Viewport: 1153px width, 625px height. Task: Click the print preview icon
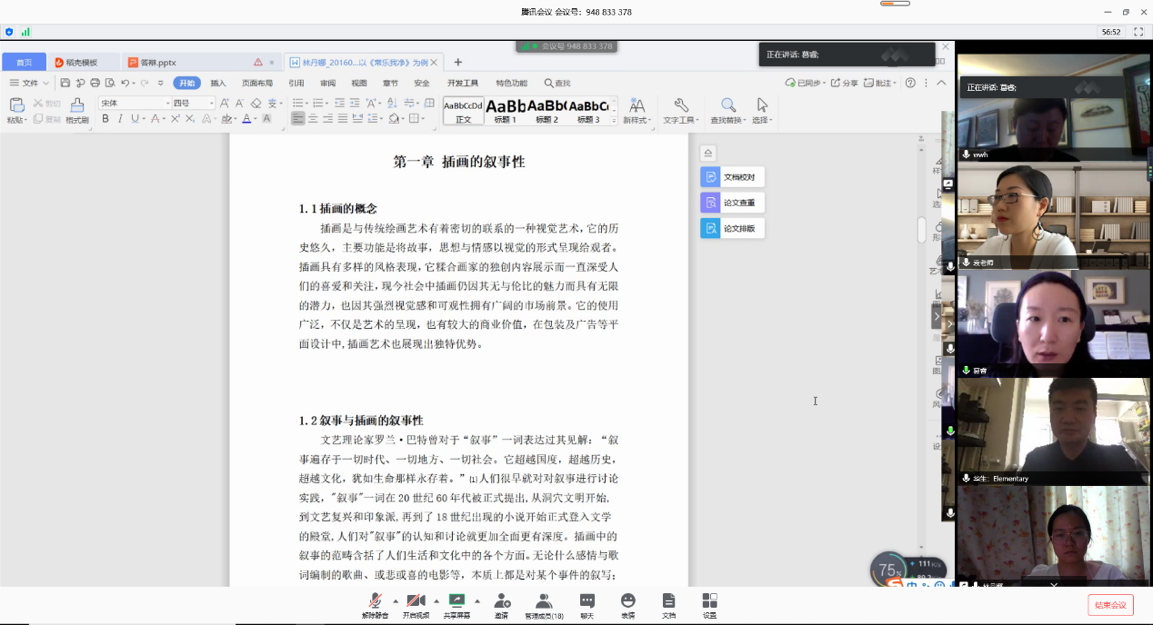click(x=110, y=83)
